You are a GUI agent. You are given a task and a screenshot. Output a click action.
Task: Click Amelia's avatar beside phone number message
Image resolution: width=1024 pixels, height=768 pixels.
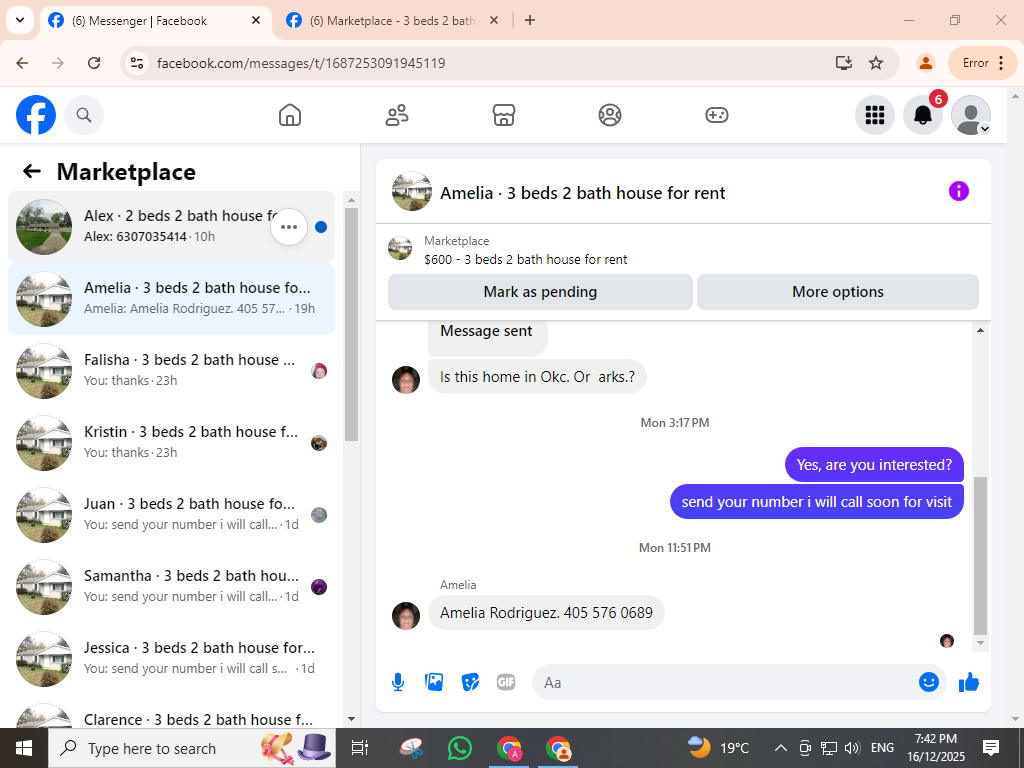[x=406, y=616]
